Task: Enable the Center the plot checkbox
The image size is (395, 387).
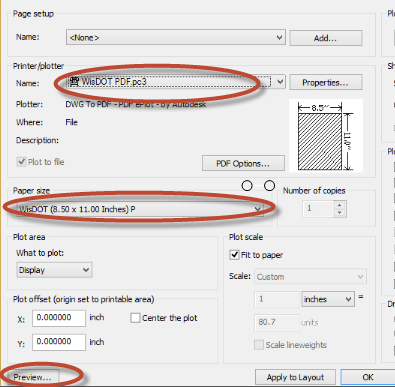Action: [x=135, y=318]
